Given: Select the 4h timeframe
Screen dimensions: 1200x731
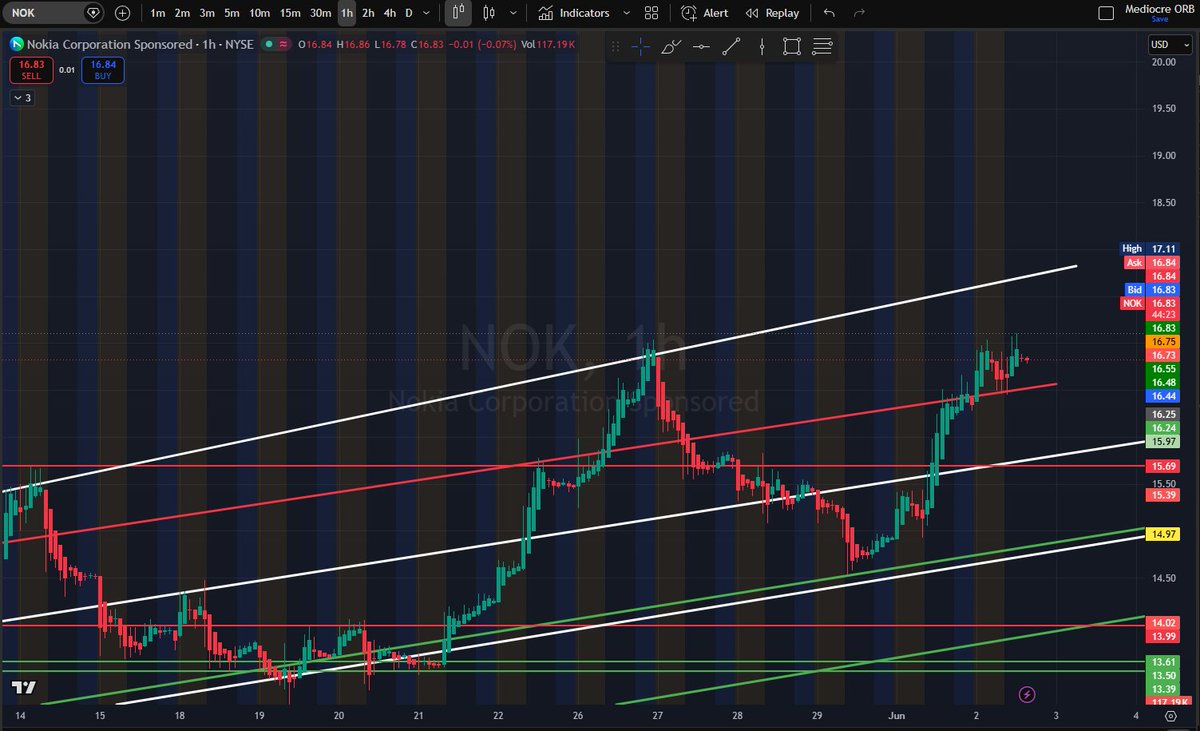Looking at the screenshot, I should pos(390,13).
